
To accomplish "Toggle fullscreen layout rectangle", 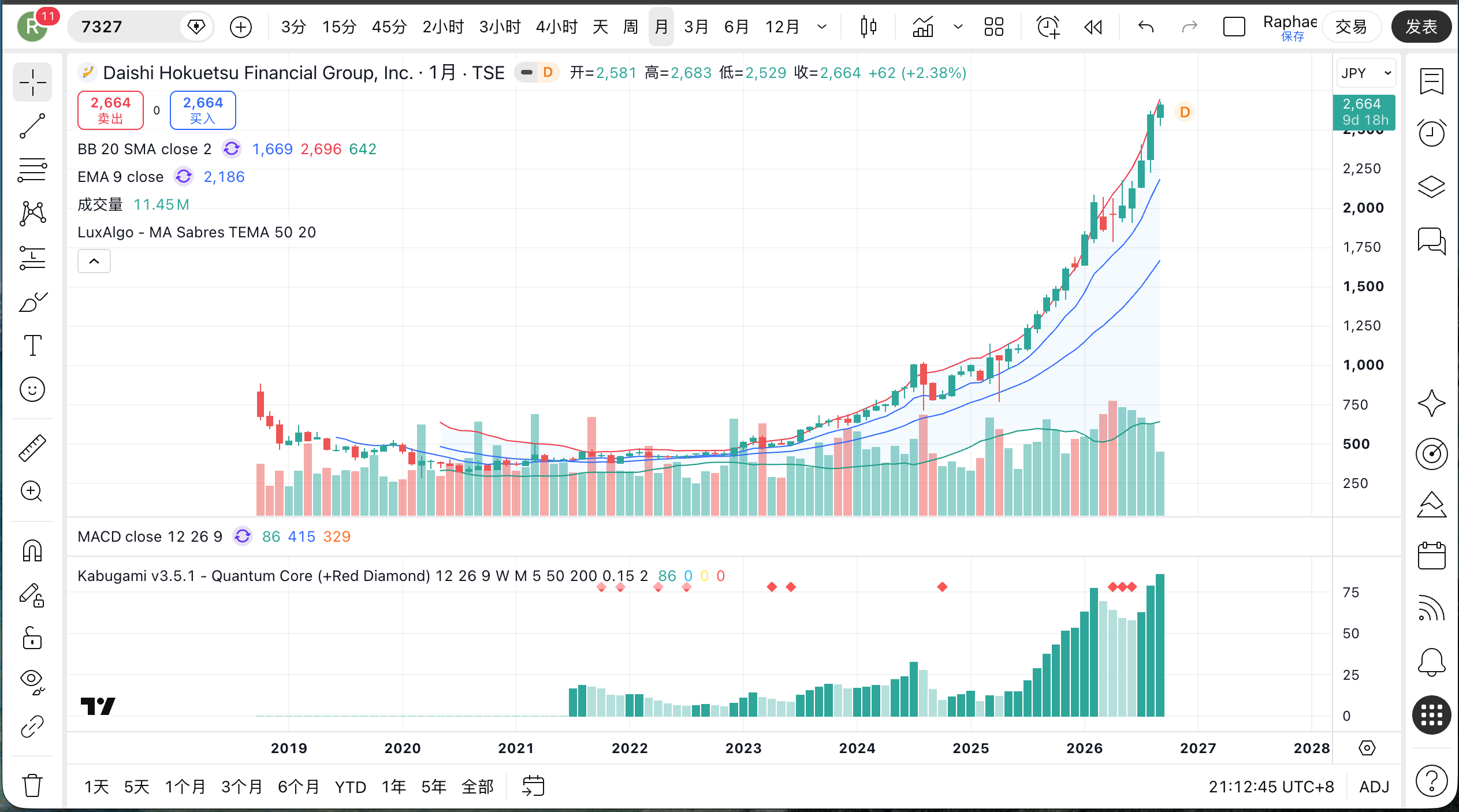I will coord(1234,27).
